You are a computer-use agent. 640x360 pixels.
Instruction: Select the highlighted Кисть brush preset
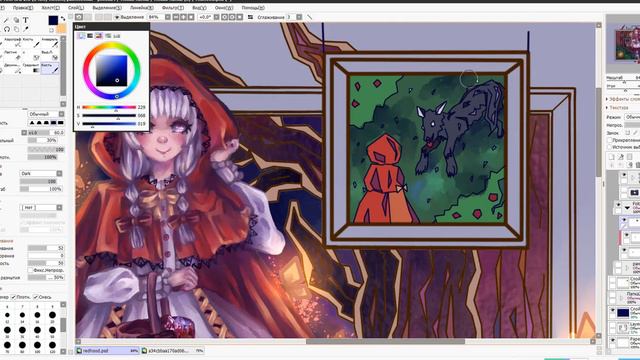click(x=50, y=68)
